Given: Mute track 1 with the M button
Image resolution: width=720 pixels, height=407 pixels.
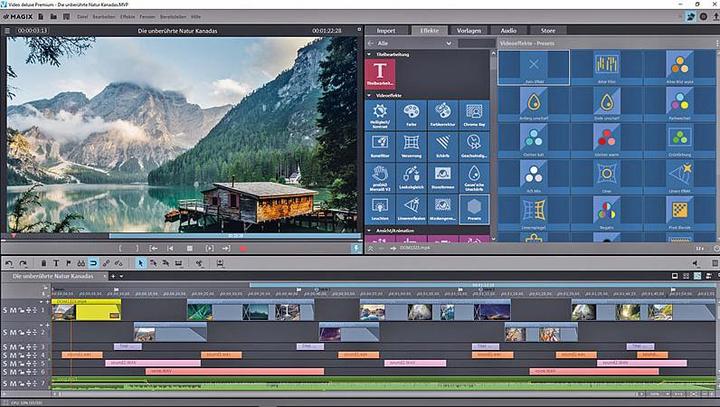Looking at the screenshot, I should coord(14,311).
